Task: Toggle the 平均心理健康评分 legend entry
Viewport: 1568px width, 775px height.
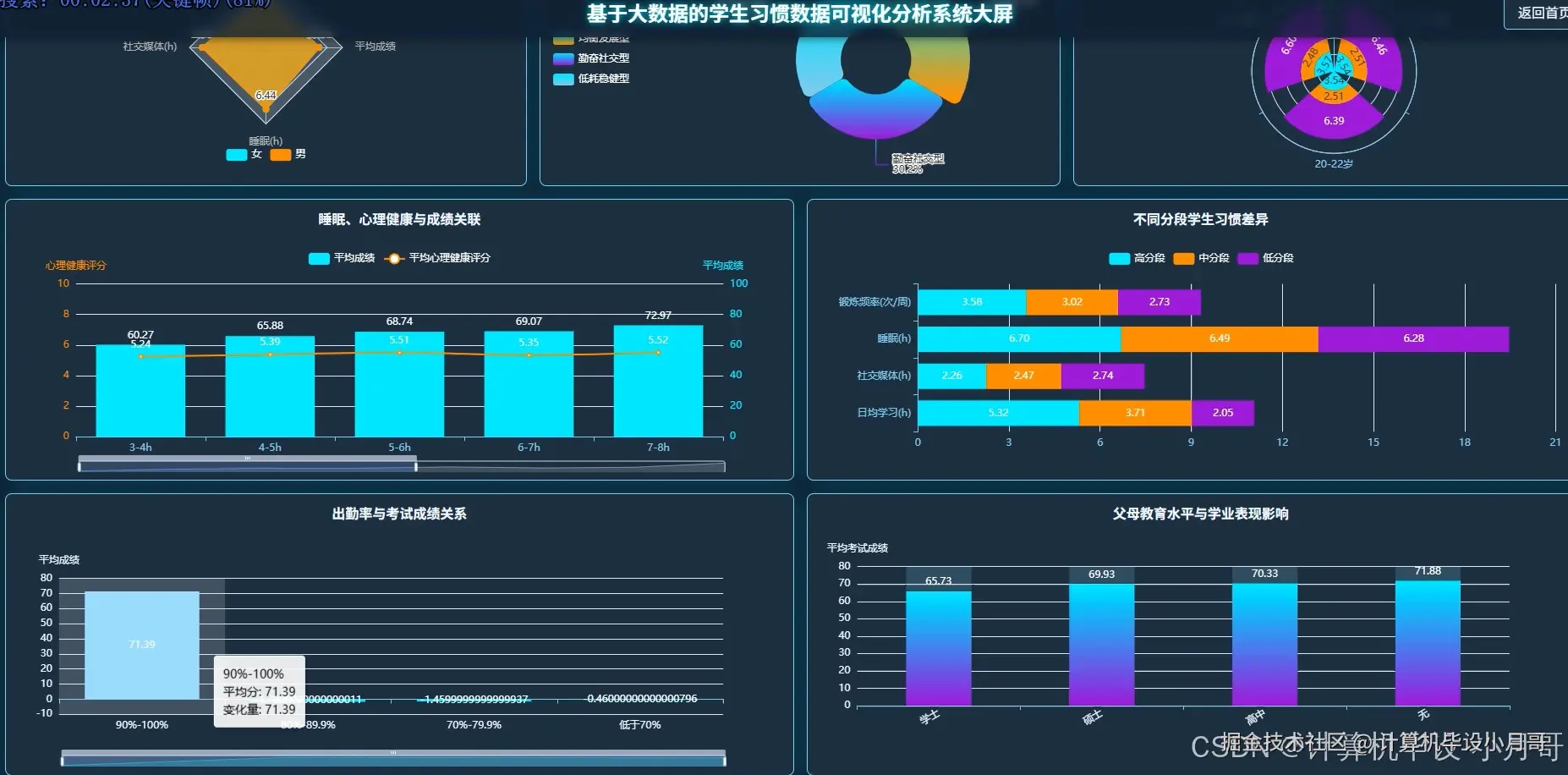Action: tap(440, 258)
